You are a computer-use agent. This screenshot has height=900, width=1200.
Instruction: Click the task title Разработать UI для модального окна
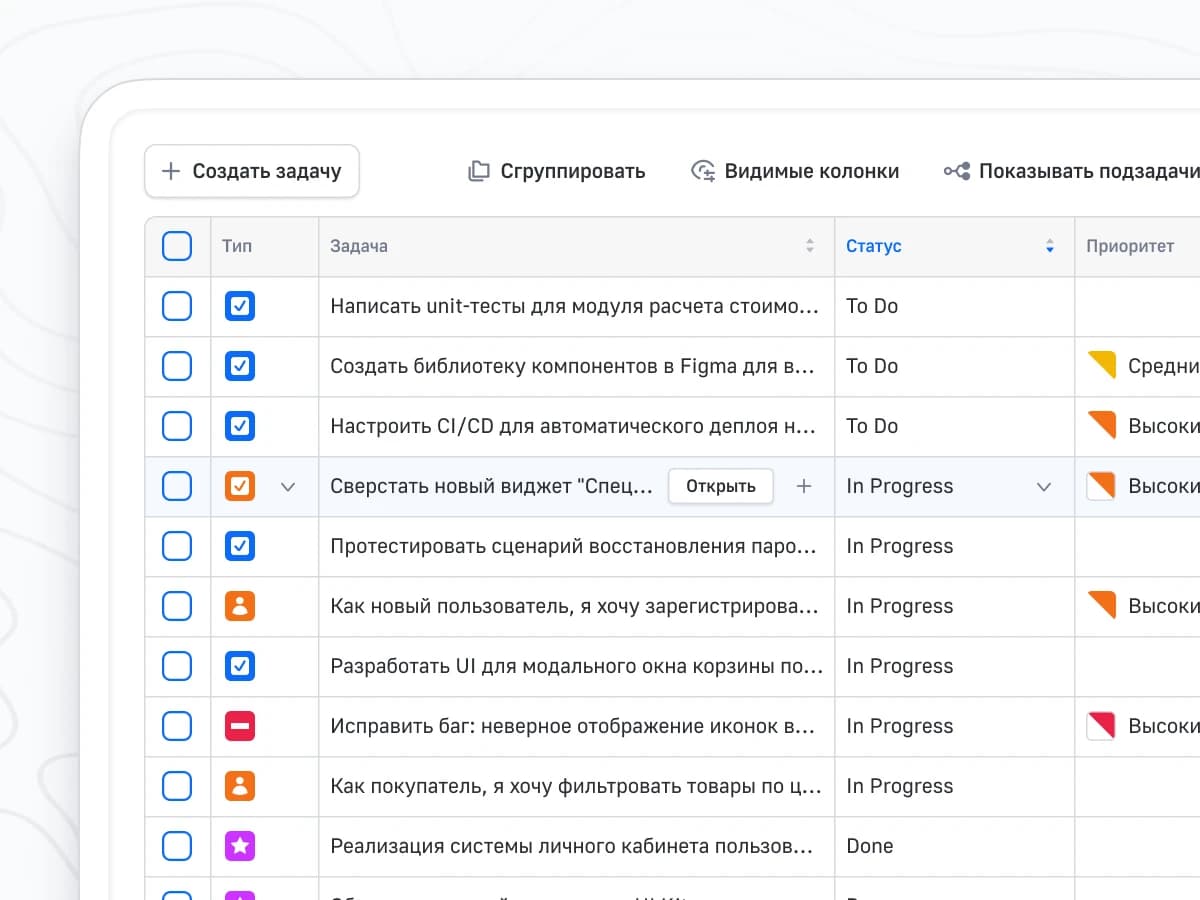576,666
